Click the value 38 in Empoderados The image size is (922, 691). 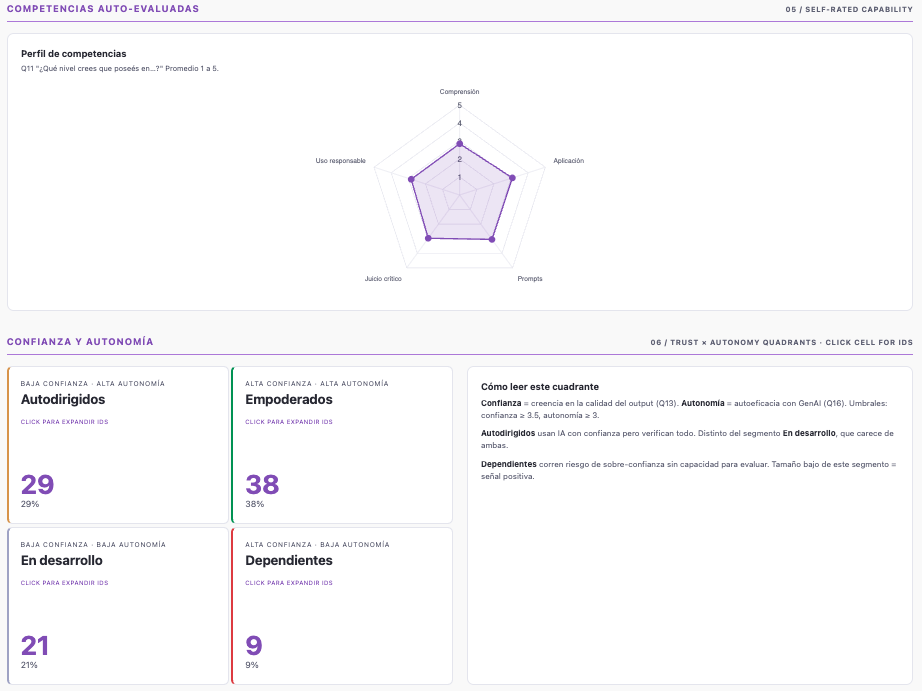[262, 485]
